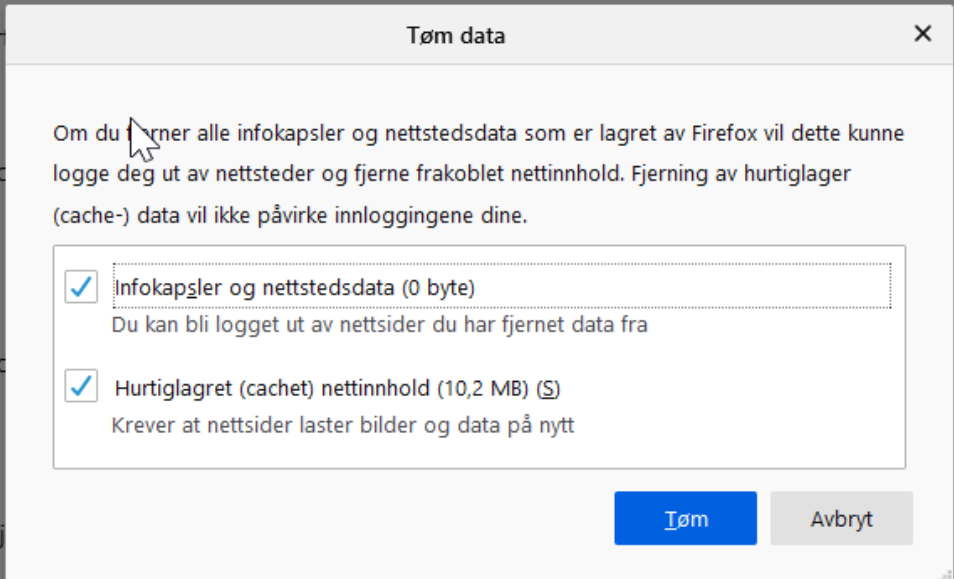
Task: Confirm clearing data with the blue button
Action: pyautogui.click(x=685, y=518)
